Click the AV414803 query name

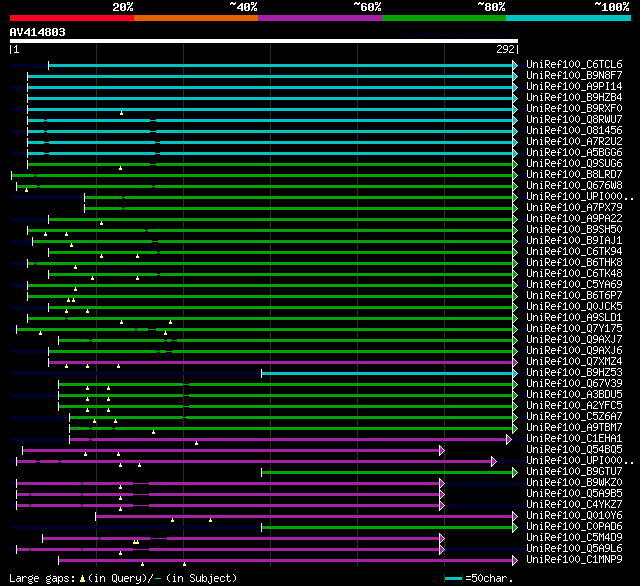tap(38, 32)
